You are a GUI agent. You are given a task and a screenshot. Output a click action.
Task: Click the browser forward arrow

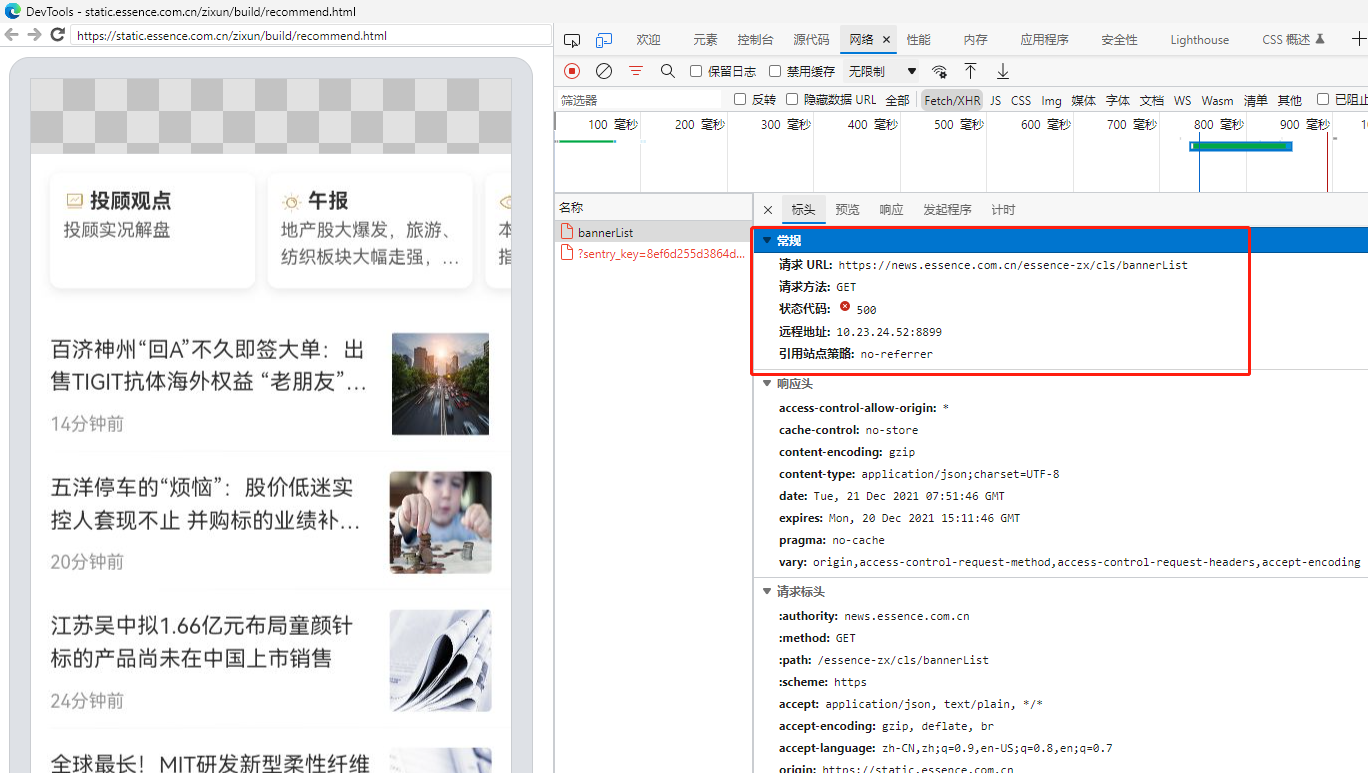coord(34,35)
